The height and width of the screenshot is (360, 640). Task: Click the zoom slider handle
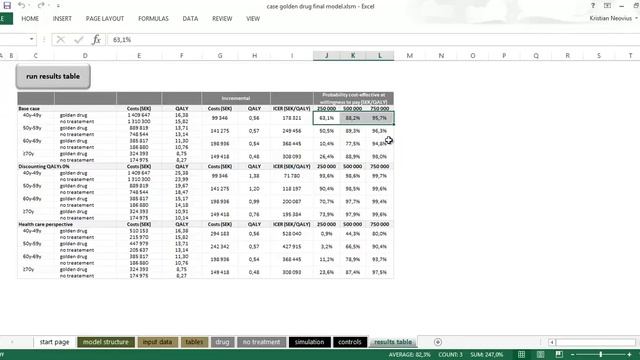click(600, 355)
